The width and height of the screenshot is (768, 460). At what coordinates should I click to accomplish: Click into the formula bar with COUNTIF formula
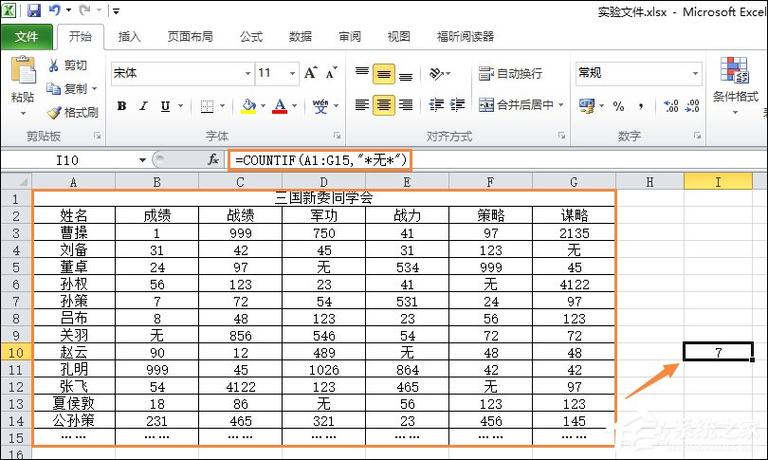(x=498, y=160)
